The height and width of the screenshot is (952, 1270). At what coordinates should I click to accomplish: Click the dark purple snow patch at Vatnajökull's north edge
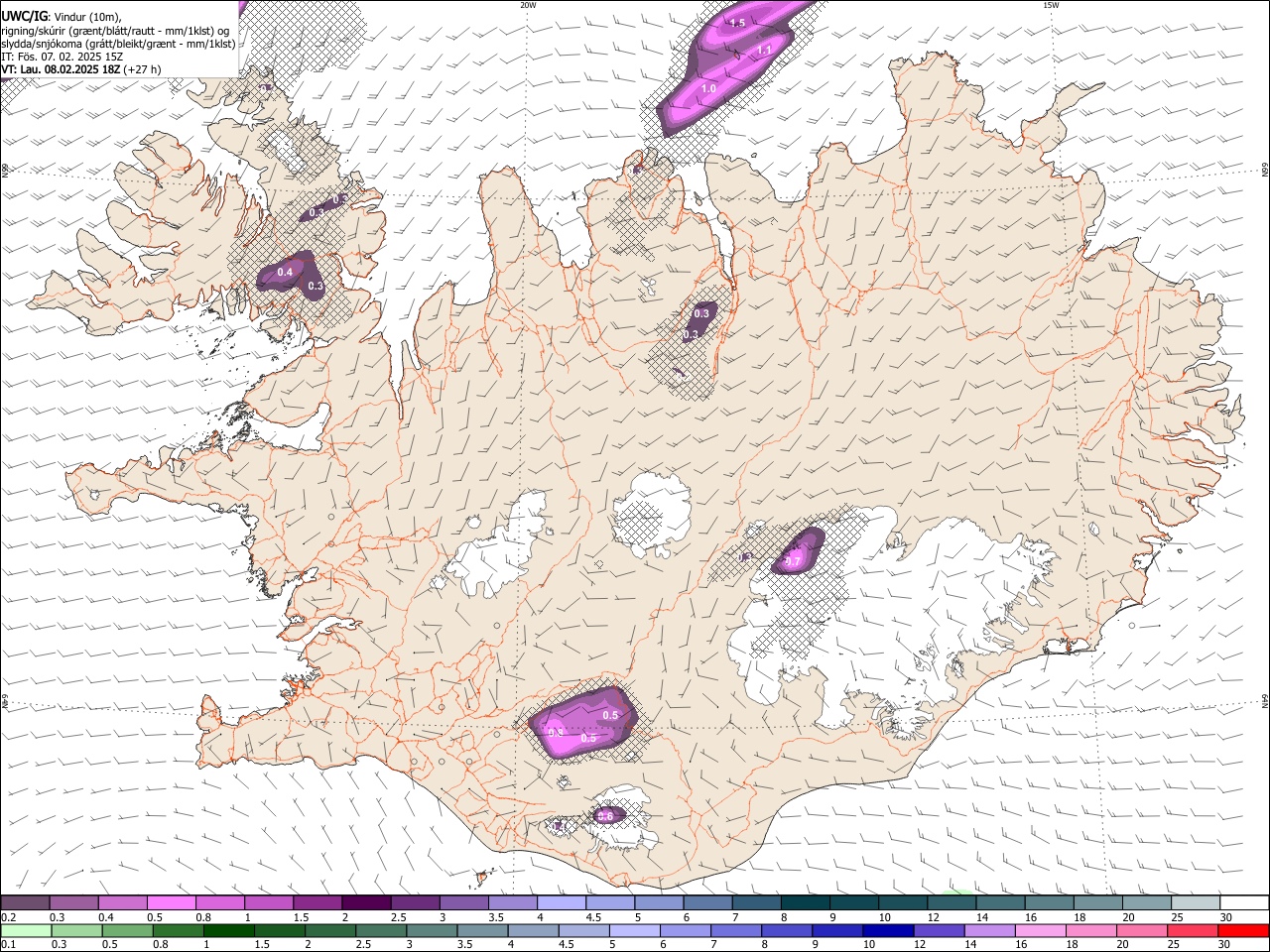(800, 551)
